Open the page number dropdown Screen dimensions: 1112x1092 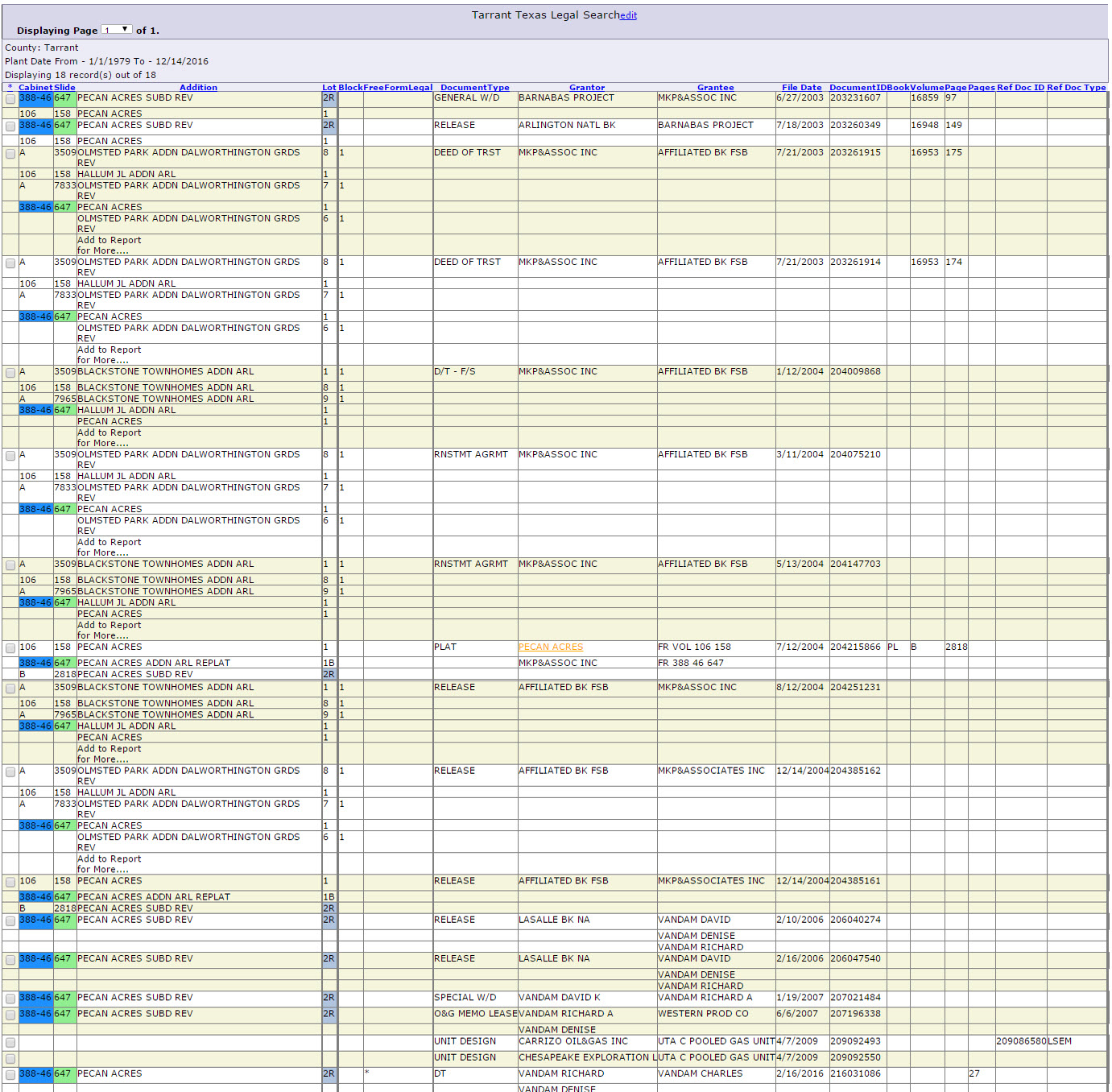click(117, 30)
